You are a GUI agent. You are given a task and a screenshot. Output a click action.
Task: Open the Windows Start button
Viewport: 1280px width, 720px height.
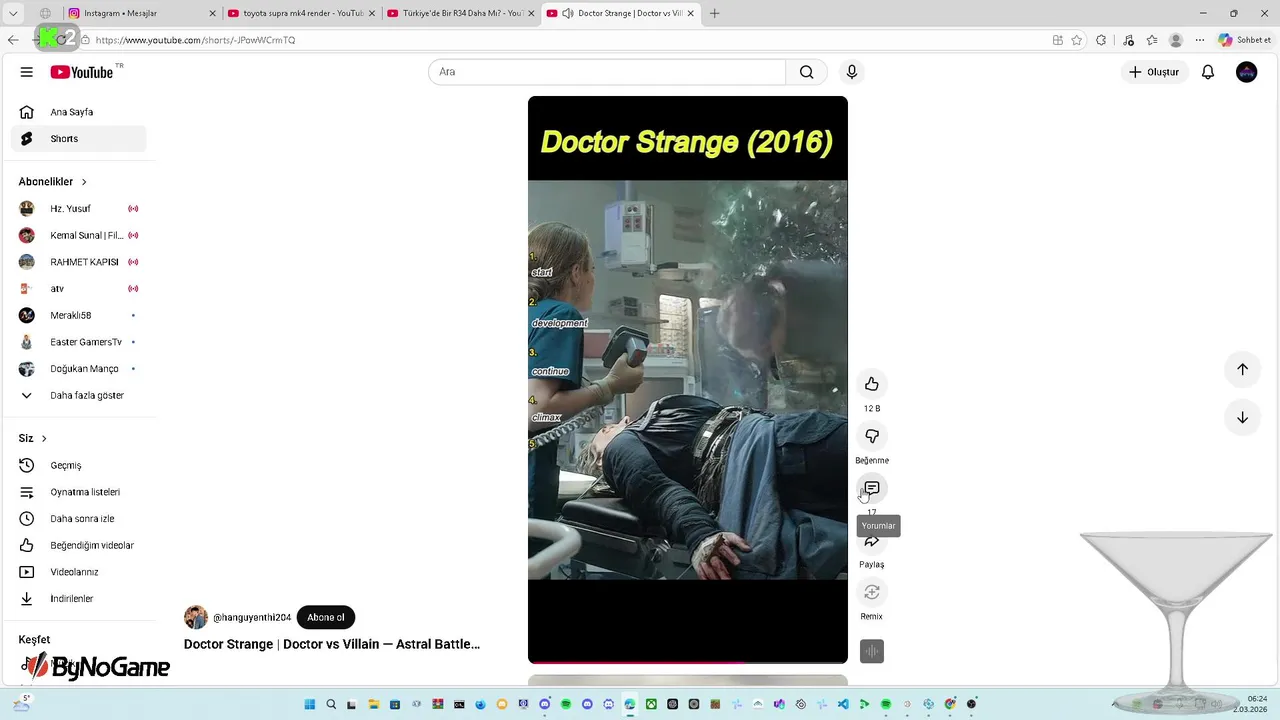pos(309,704)
